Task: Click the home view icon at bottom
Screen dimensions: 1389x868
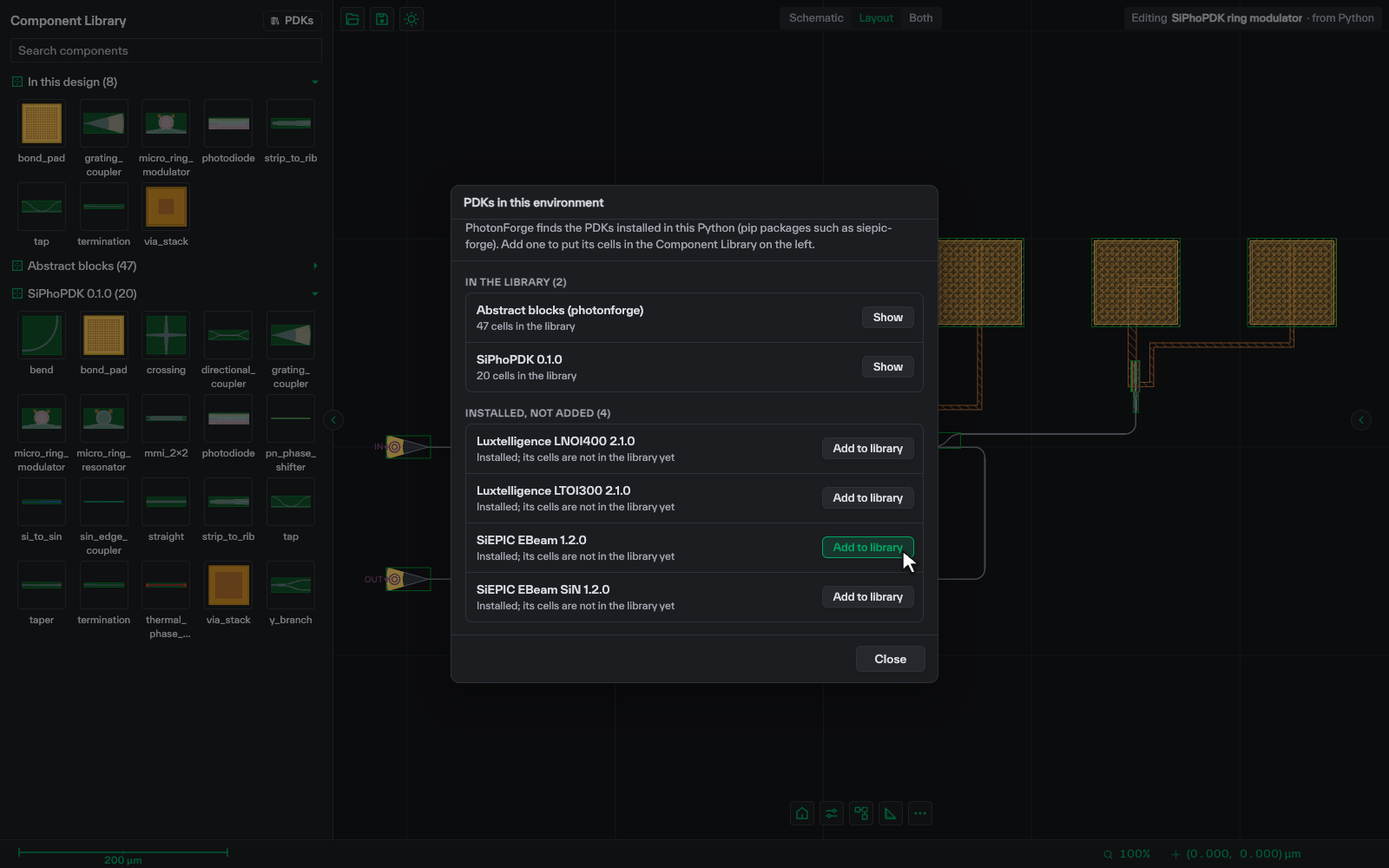Action: [x=802, y=813]
